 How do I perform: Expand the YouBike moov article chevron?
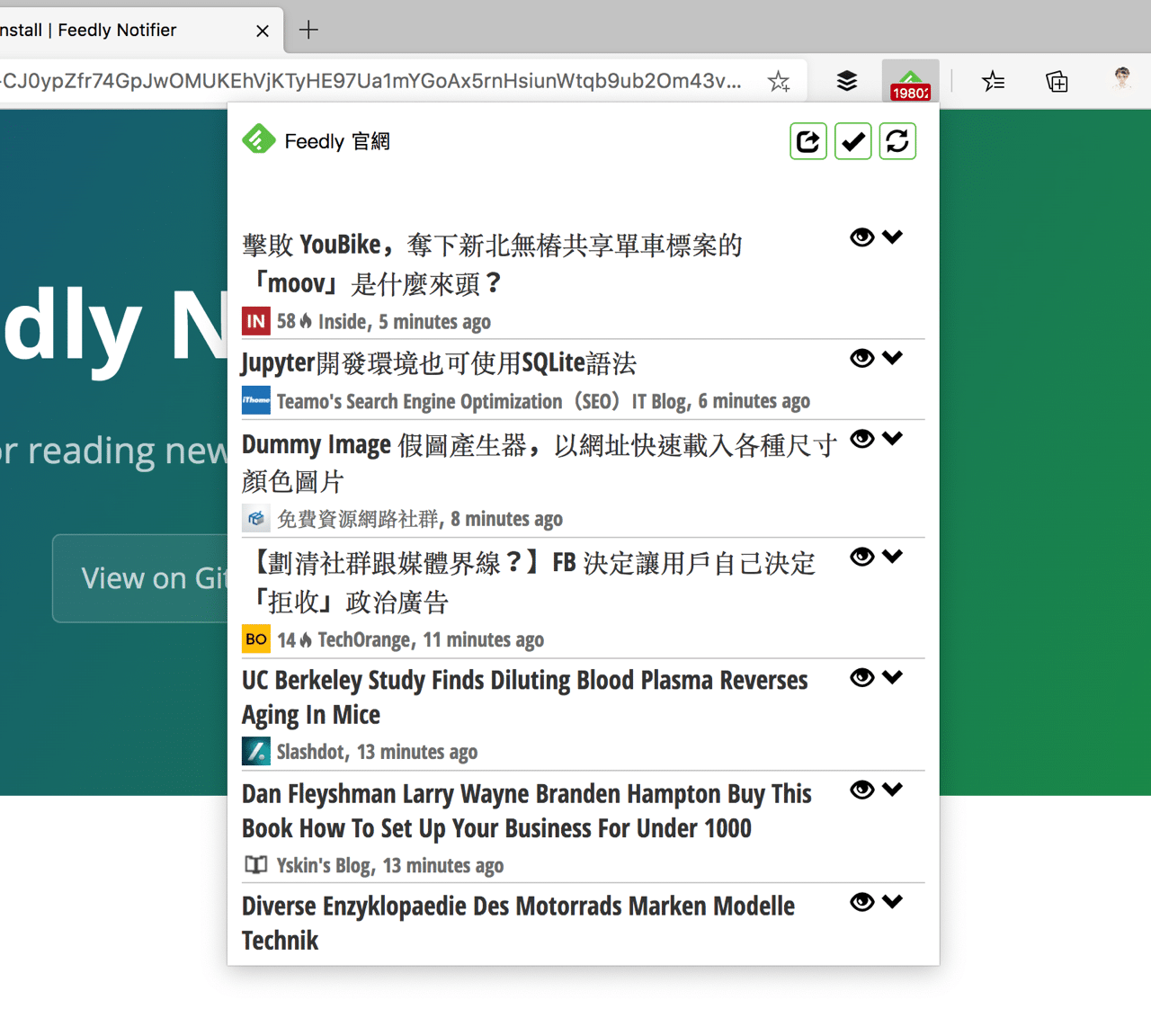(x=892, y=237)
